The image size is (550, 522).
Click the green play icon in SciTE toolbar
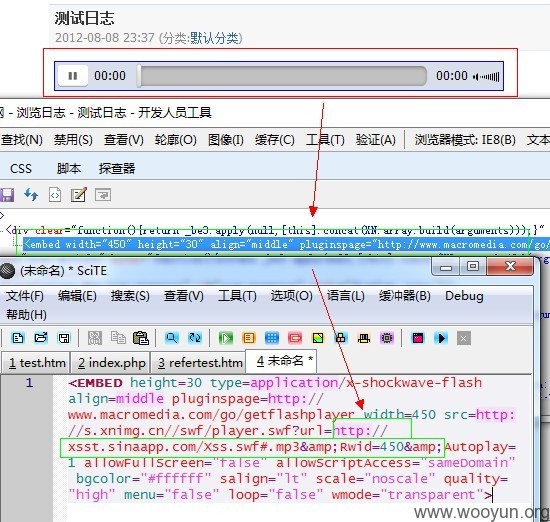(x=225, y=338)
